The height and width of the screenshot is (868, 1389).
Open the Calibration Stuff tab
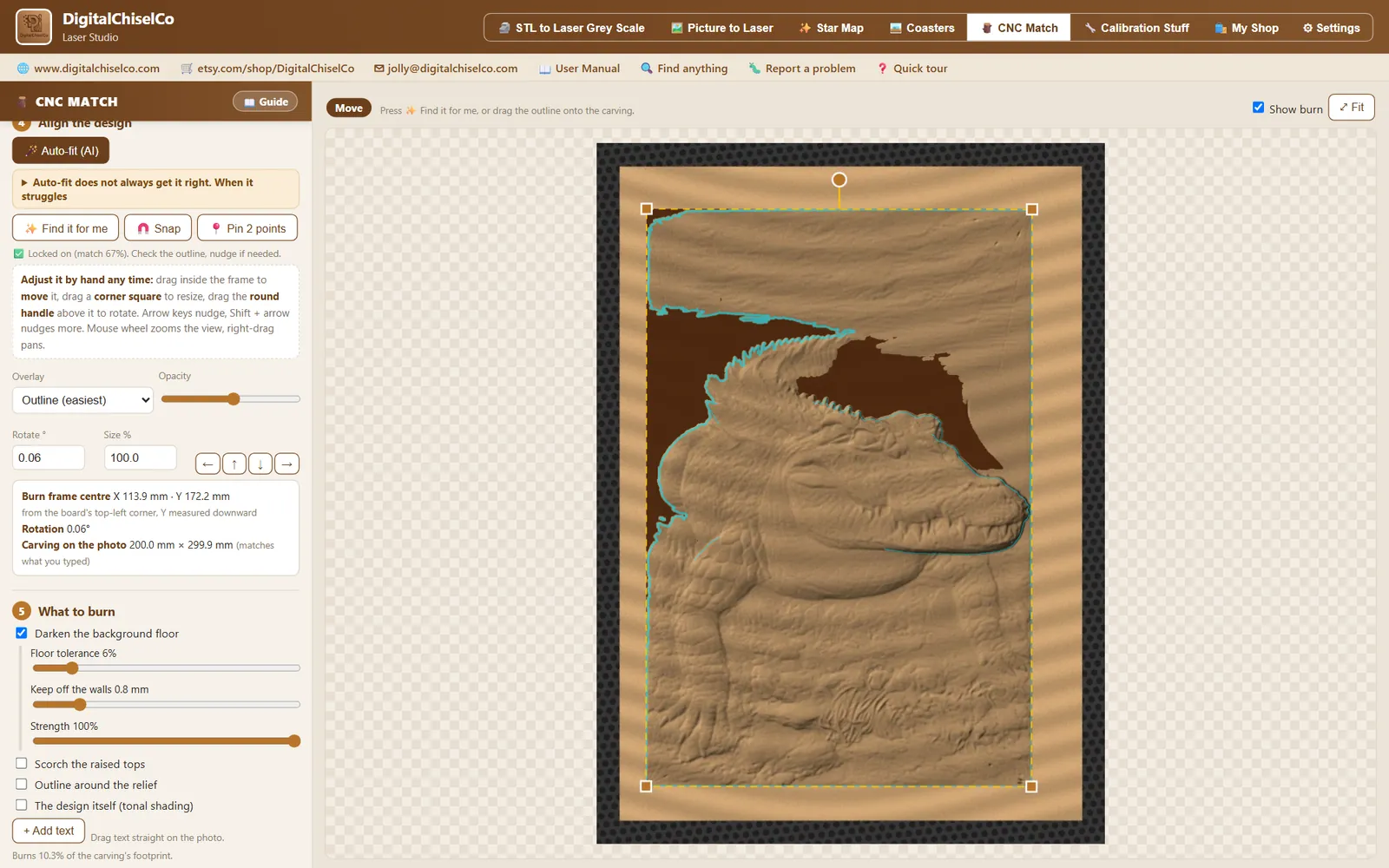tap(1136, 28)
